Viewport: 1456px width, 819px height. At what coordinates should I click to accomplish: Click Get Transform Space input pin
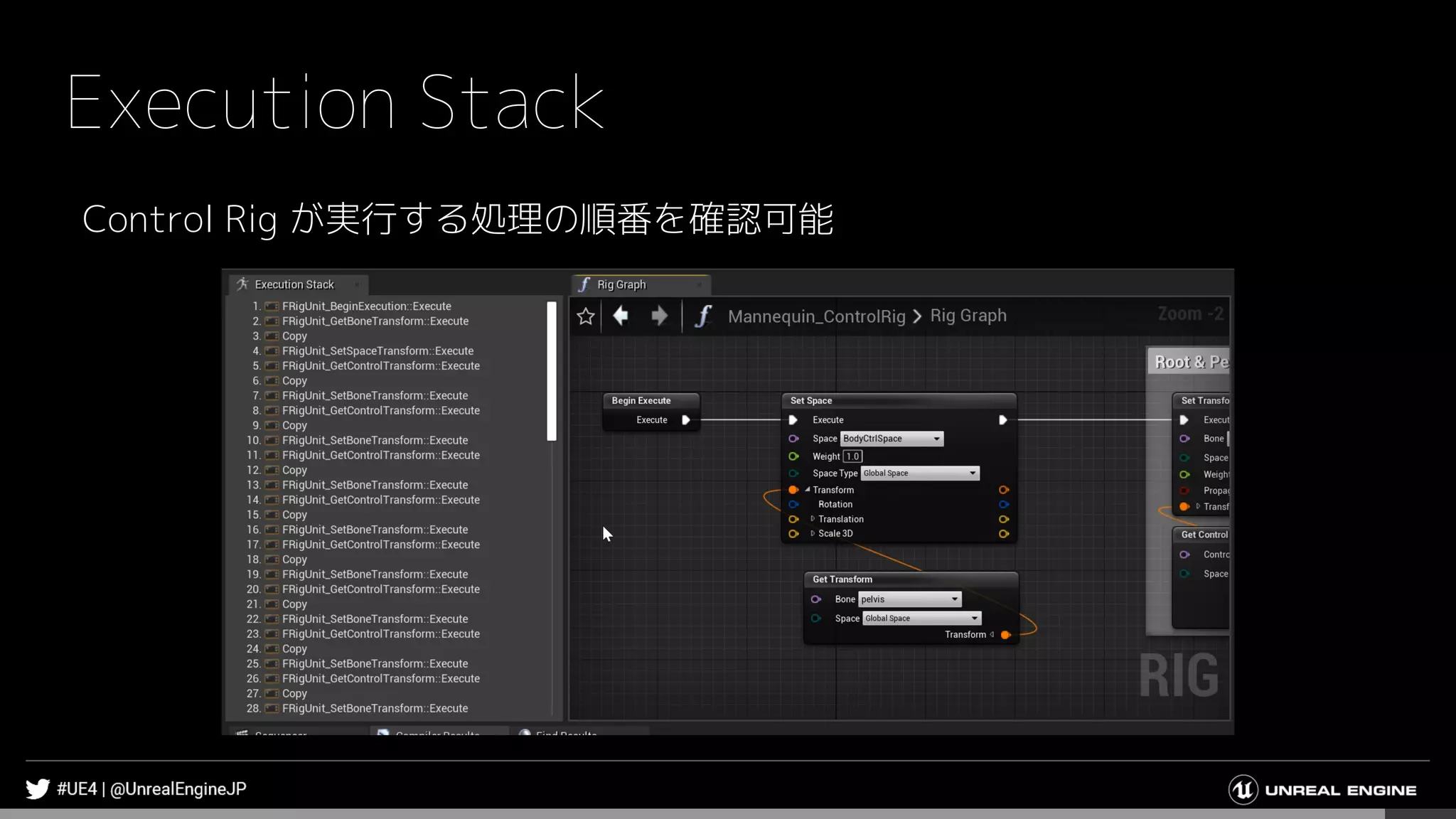[816, 619]
